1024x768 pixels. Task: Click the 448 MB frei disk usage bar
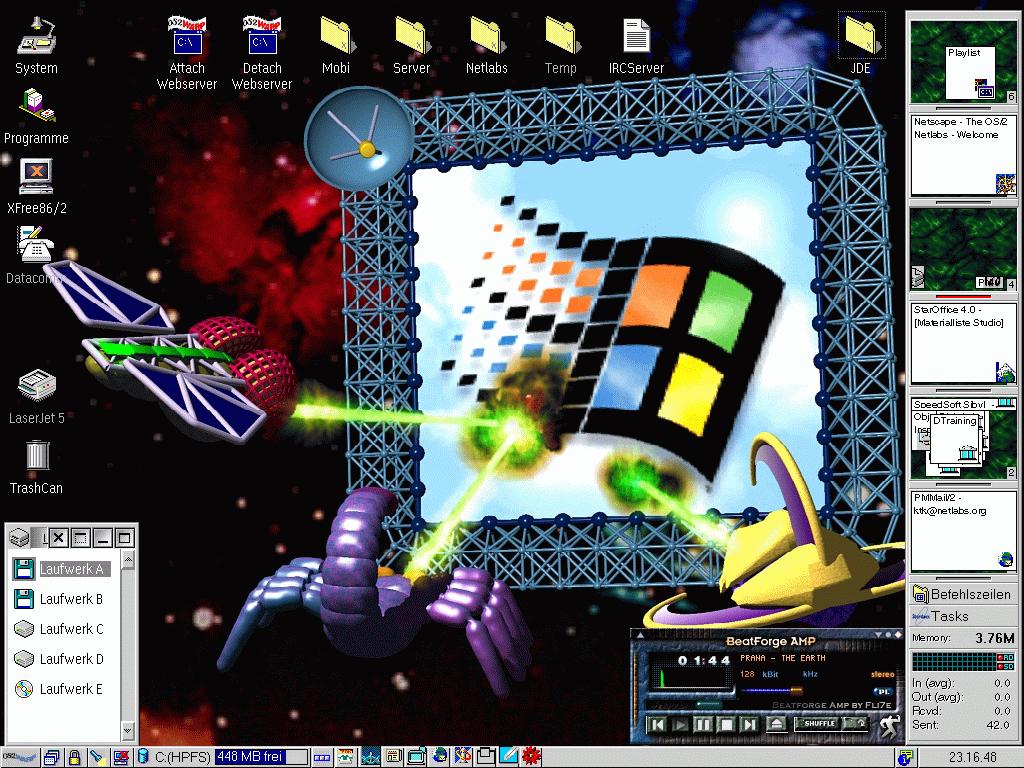point(261,757)
